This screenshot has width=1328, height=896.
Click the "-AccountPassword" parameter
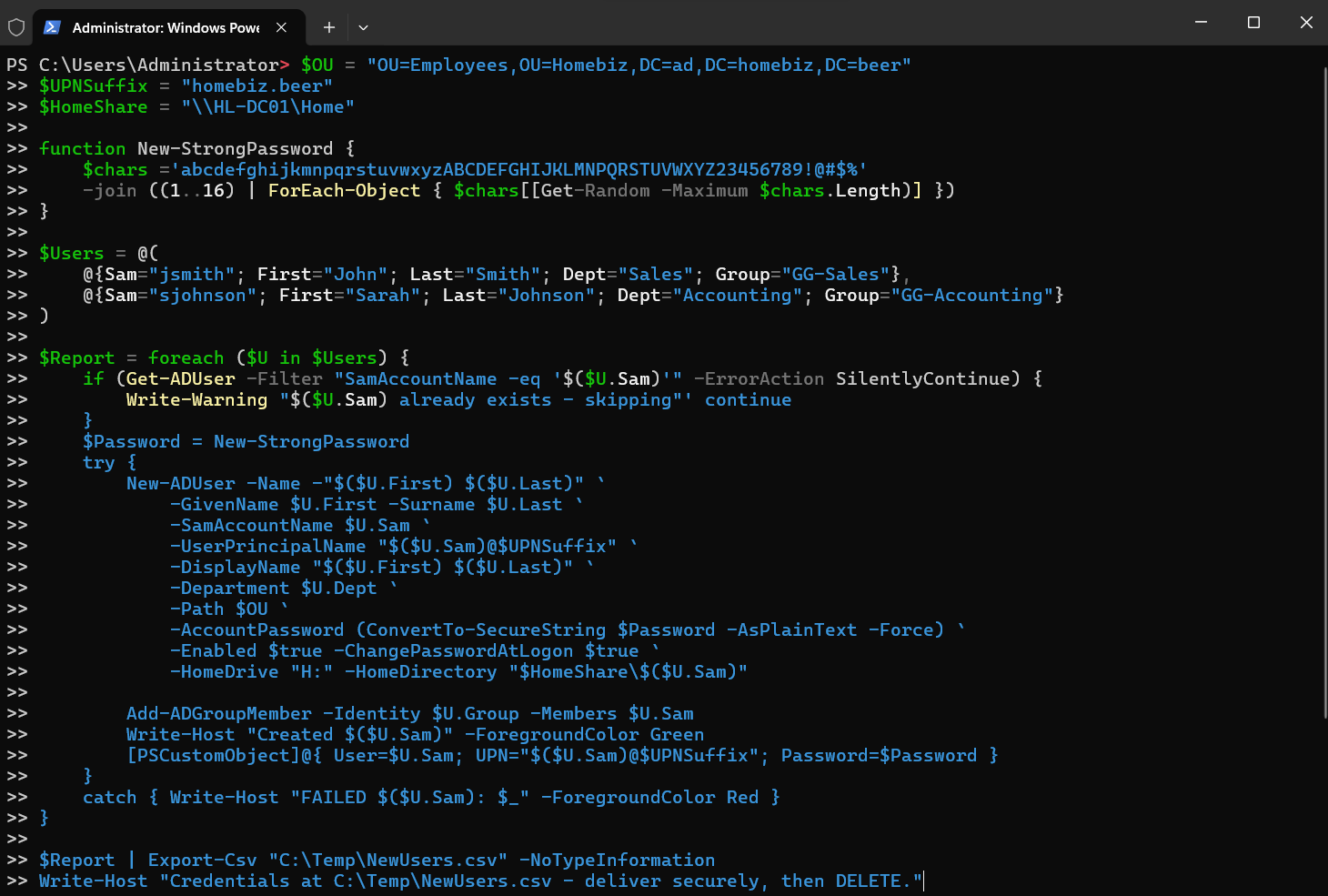click(257, 629)
